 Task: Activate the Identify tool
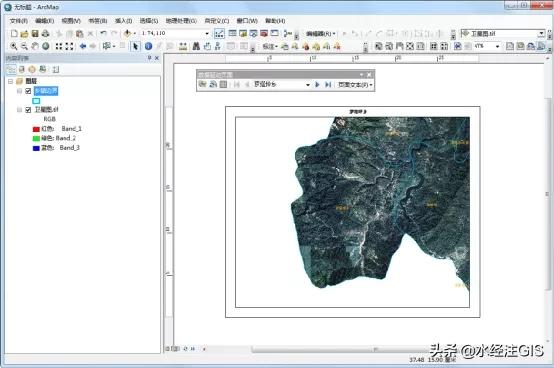(148, 46)
